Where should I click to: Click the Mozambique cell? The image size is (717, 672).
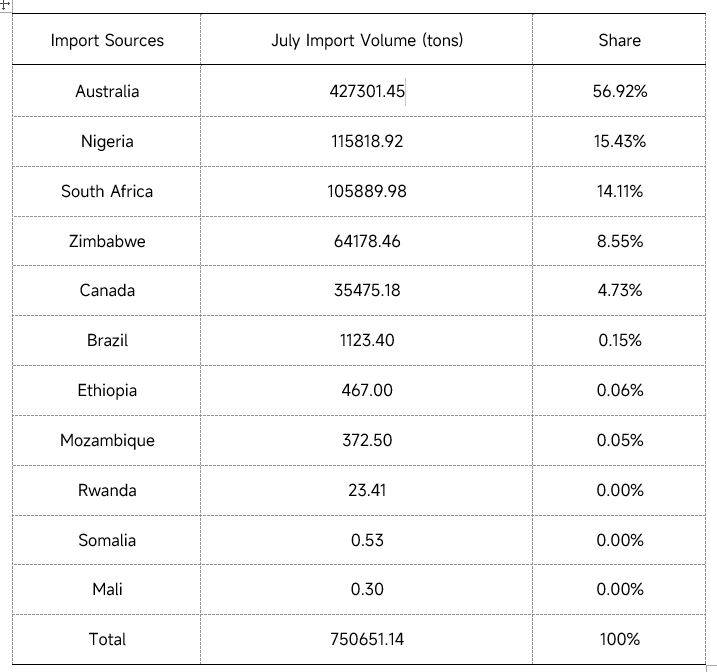[x=107, y=440]
